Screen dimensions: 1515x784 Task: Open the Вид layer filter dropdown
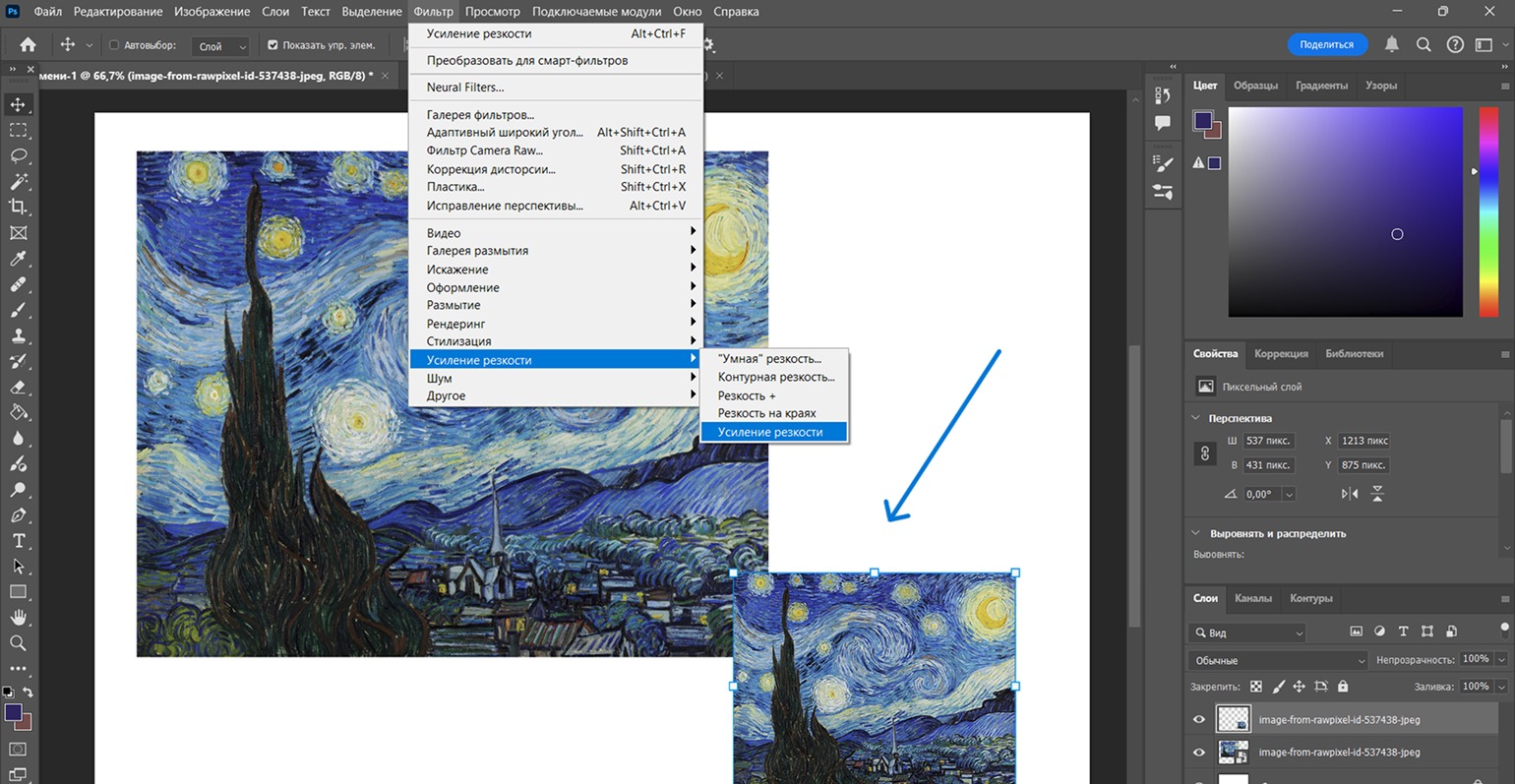coord(1247,633)
